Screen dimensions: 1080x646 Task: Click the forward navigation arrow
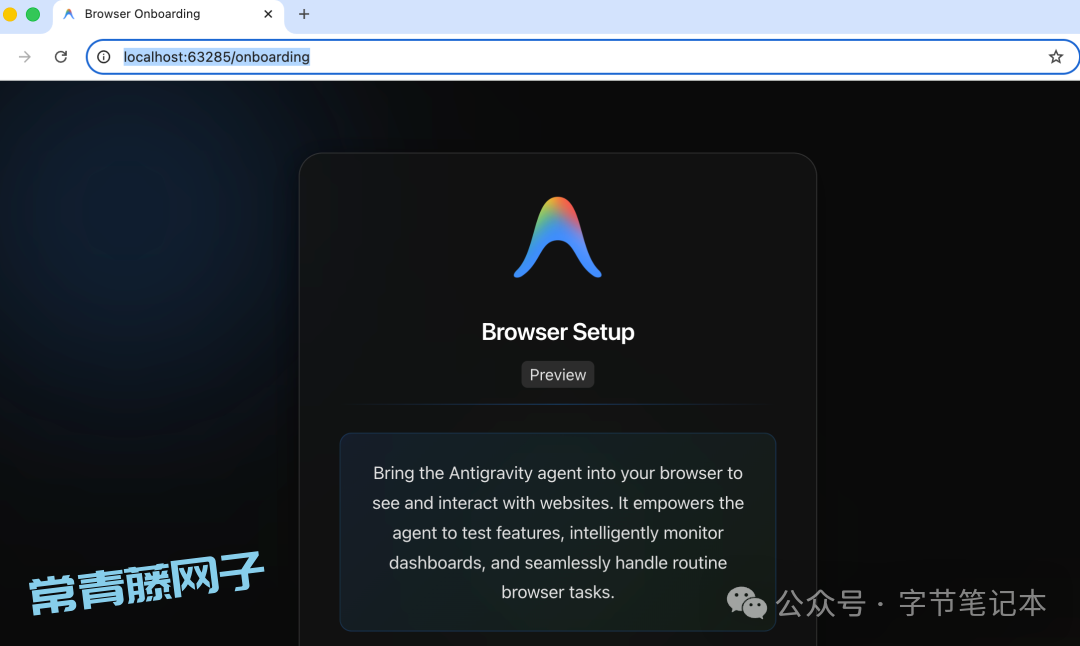click(25, 57)
